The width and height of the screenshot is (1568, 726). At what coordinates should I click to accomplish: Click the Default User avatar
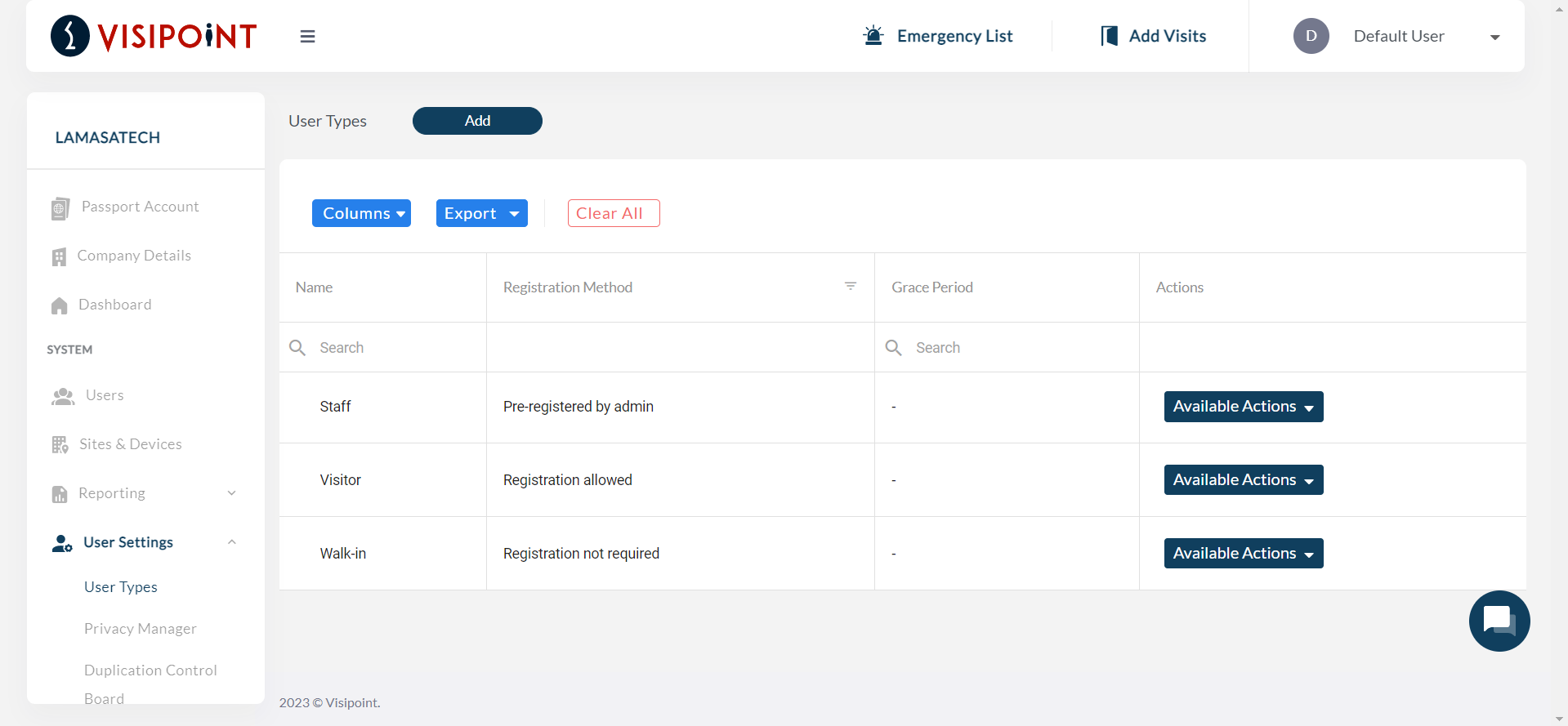tap(1311, 36)
